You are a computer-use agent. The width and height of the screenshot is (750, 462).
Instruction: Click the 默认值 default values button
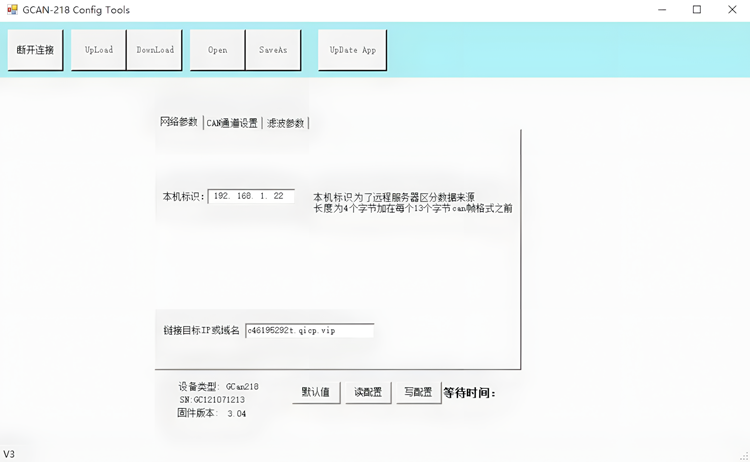pos(317,392)
